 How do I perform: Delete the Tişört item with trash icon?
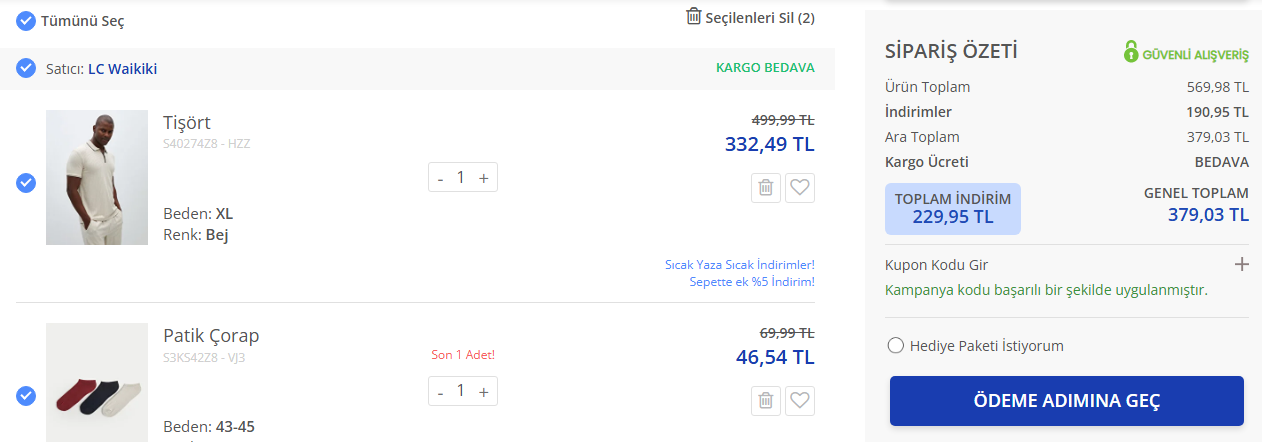765,188
